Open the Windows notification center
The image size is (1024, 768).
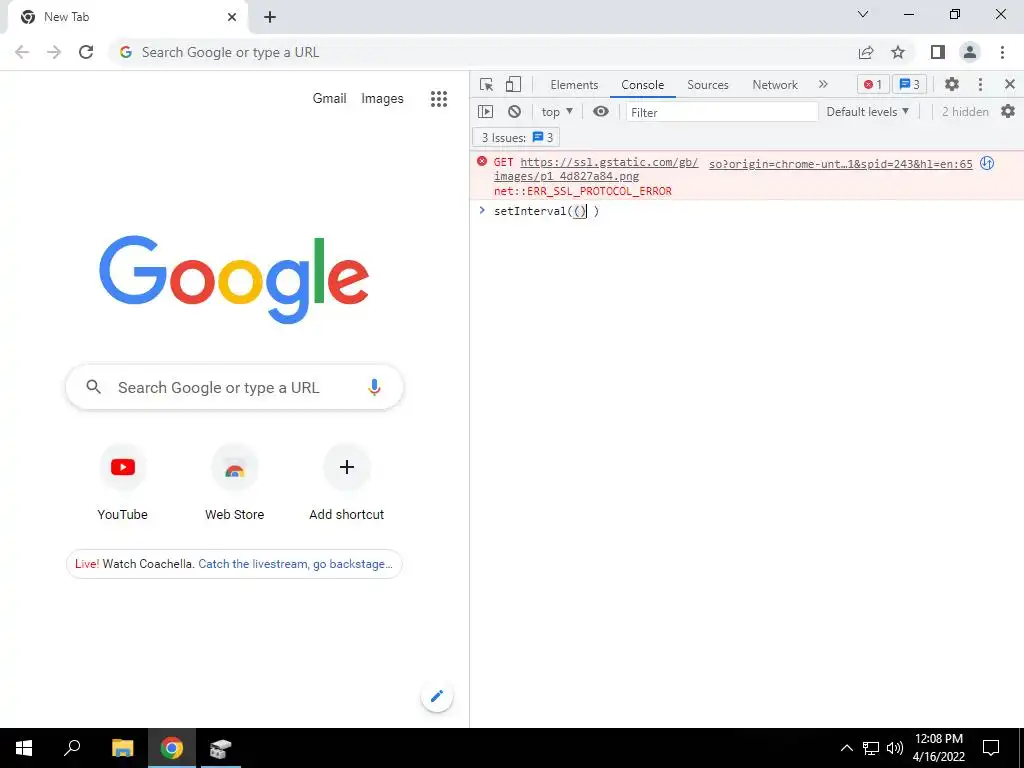(991, 748)
